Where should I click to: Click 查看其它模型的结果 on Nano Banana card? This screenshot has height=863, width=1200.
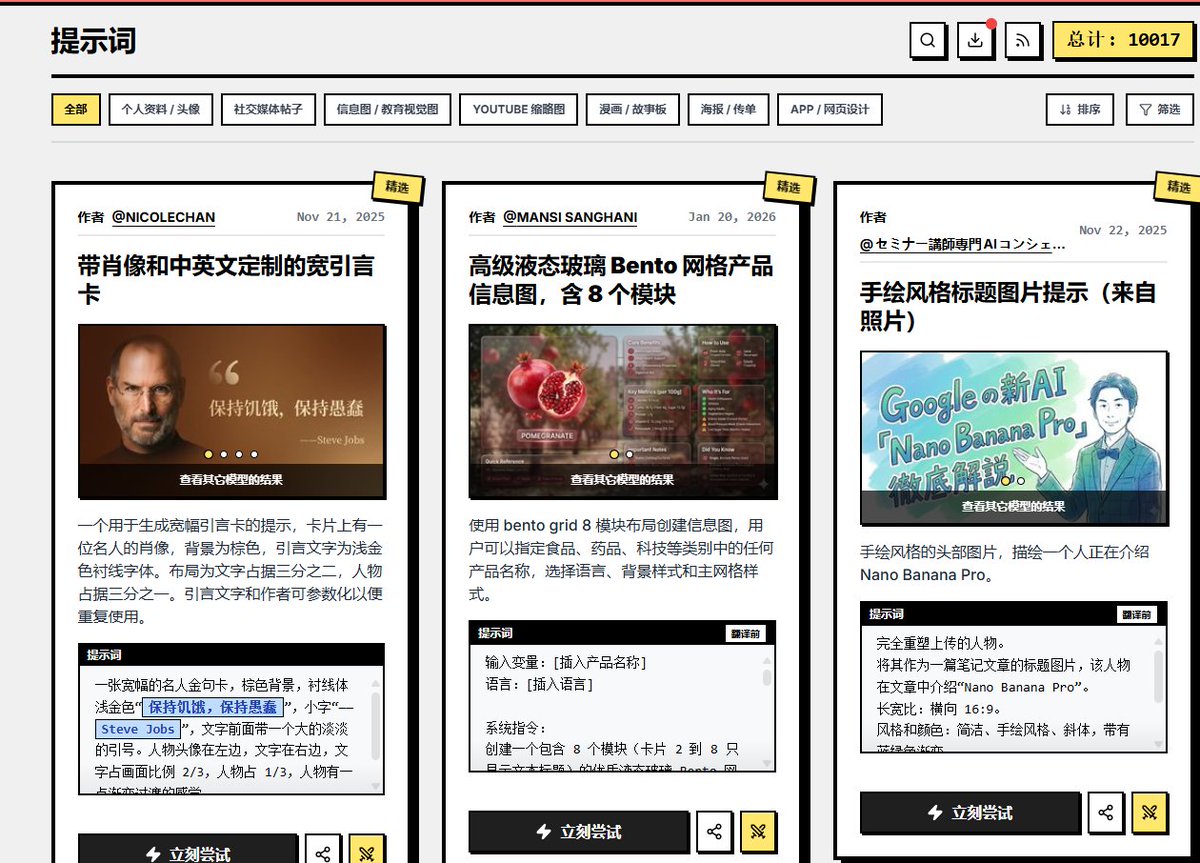(1013, 506)
